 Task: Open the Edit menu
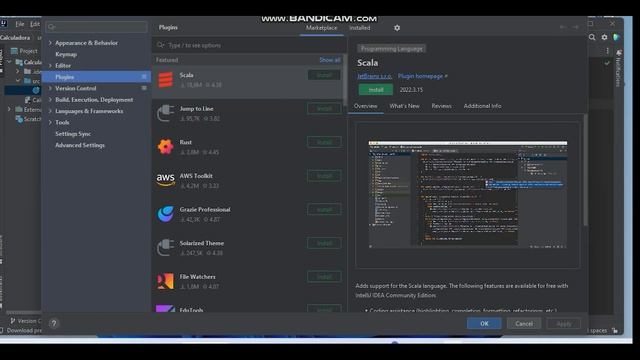point(35,24)
